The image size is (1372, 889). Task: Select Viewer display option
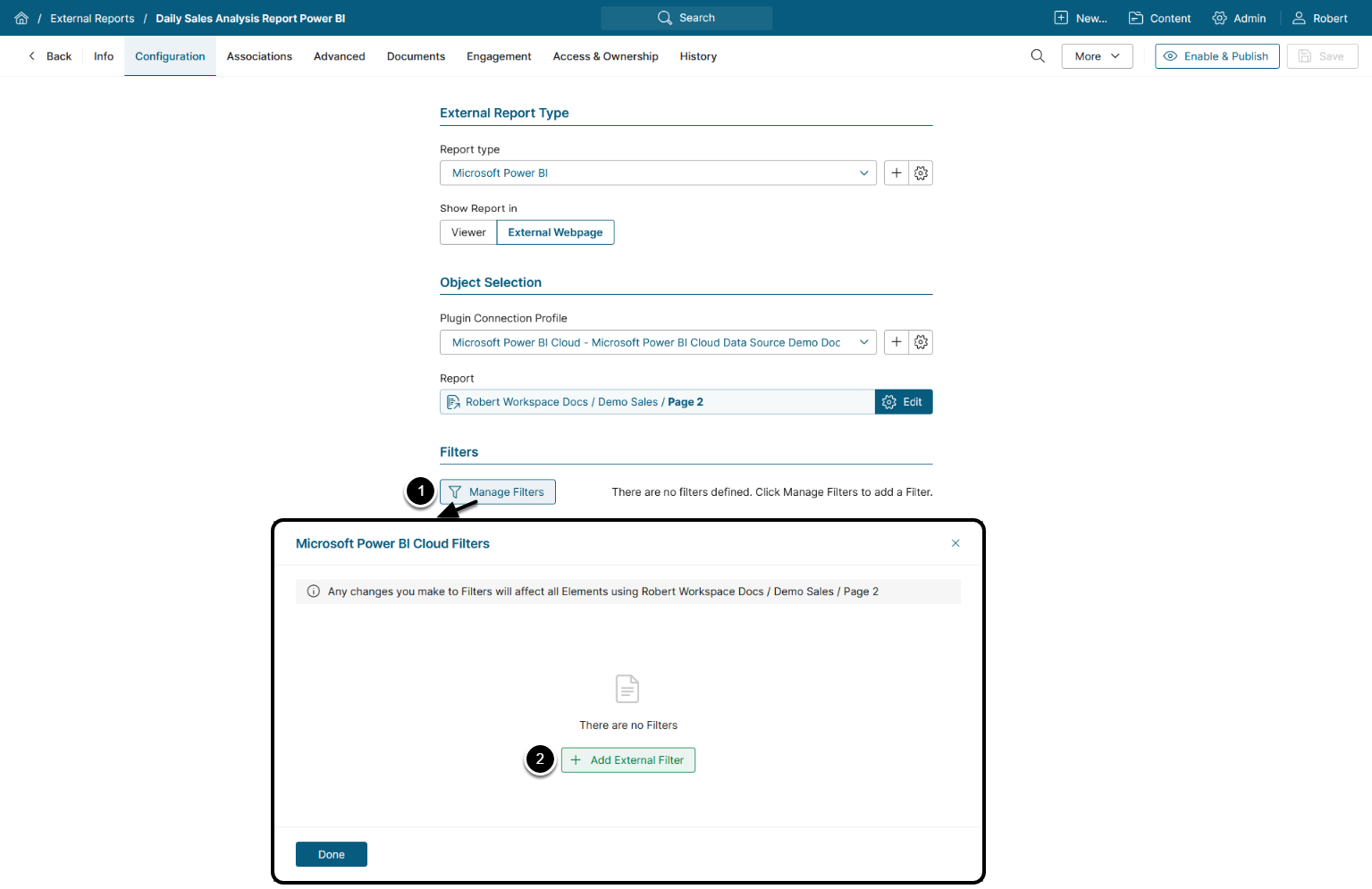click(468, 232)
